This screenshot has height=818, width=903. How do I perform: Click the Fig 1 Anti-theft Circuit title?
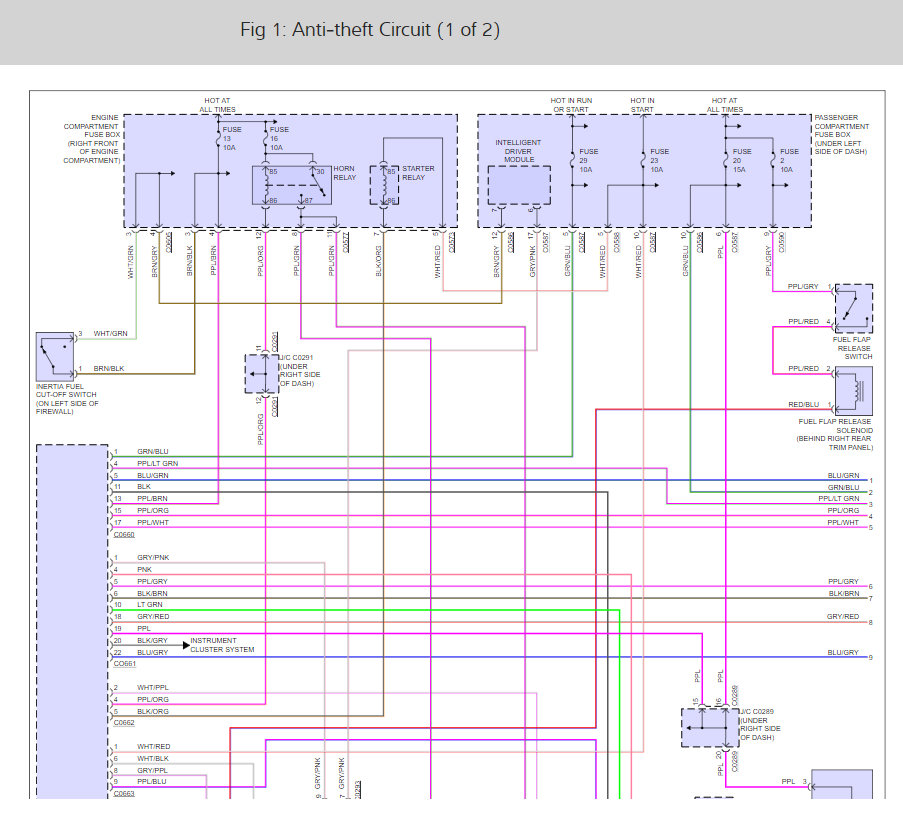370,30
